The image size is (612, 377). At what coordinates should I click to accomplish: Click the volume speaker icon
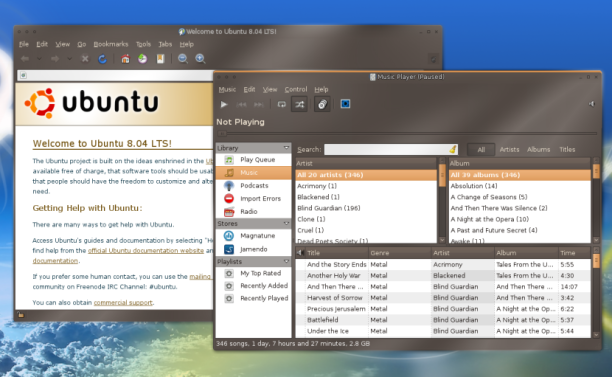click(x=592, y=104)
